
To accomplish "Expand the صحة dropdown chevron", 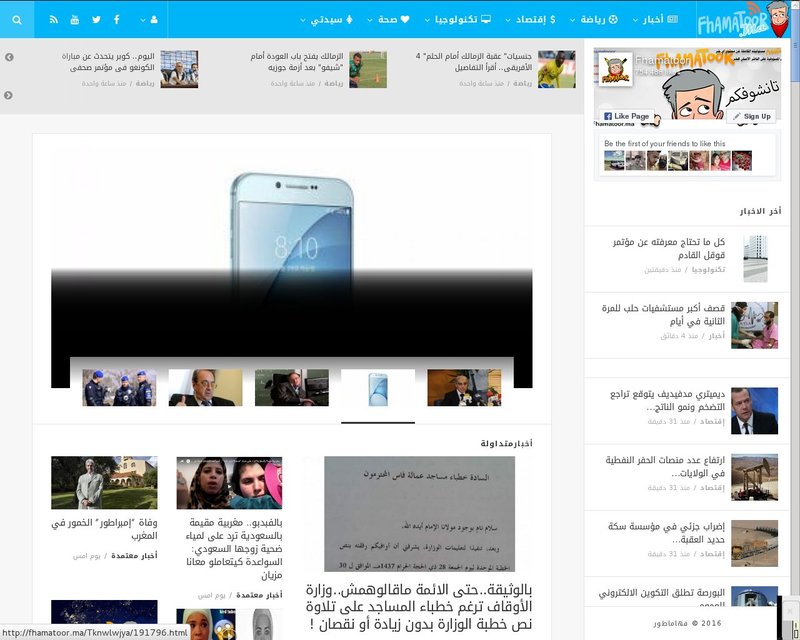I will pyautogui.click(x=370, y=20).
